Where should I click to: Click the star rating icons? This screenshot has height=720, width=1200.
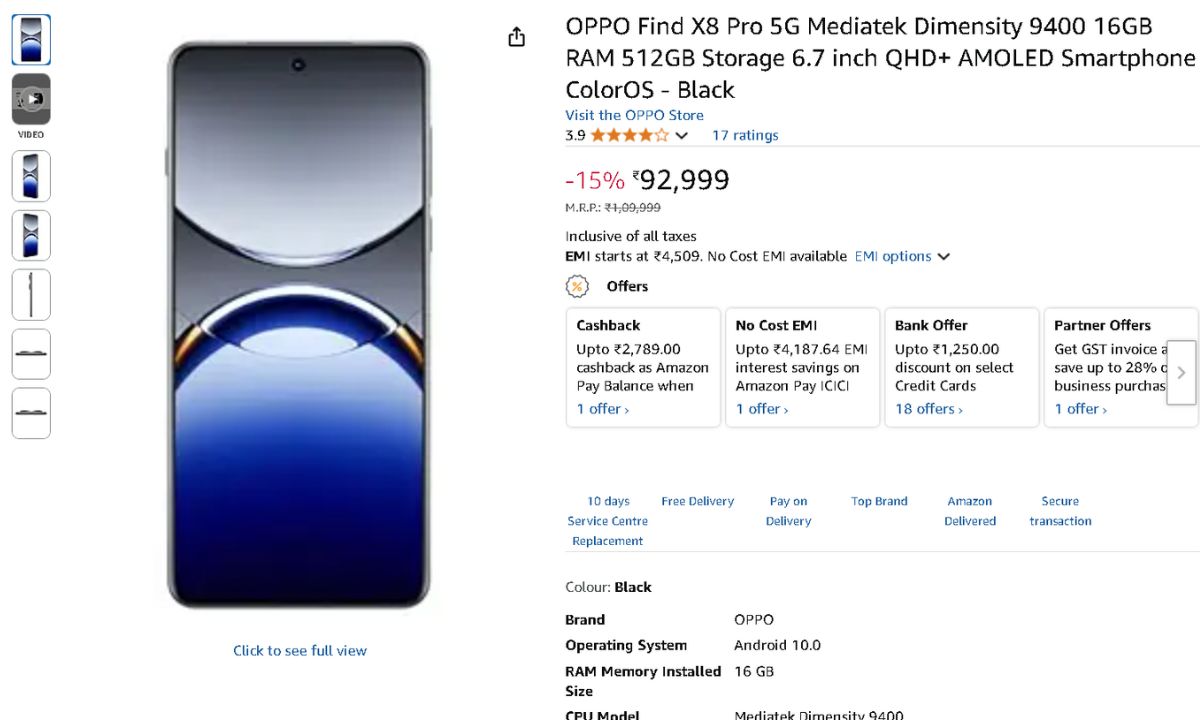629,135
